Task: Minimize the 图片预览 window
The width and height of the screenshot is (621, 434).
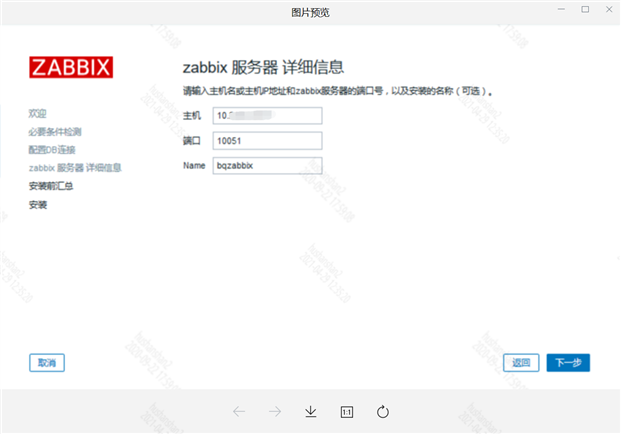Action: (x=561, y=9)
